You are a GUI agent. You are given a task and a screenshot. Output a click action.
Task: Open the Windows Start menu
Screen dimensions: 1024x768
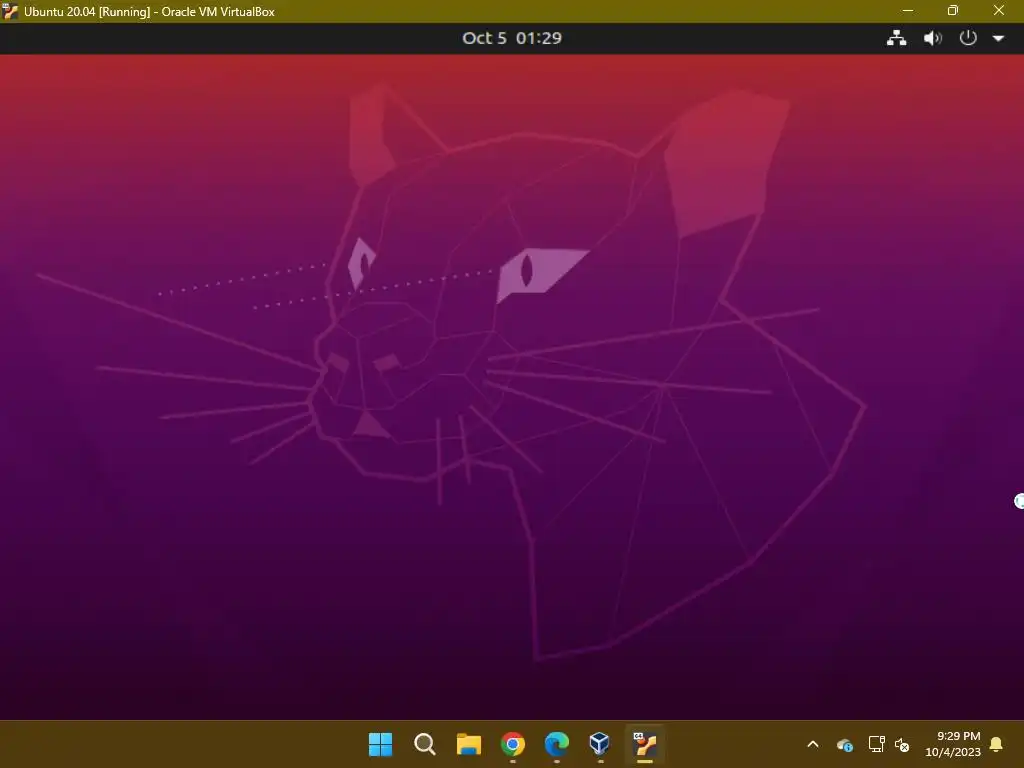tap(380, 744)
